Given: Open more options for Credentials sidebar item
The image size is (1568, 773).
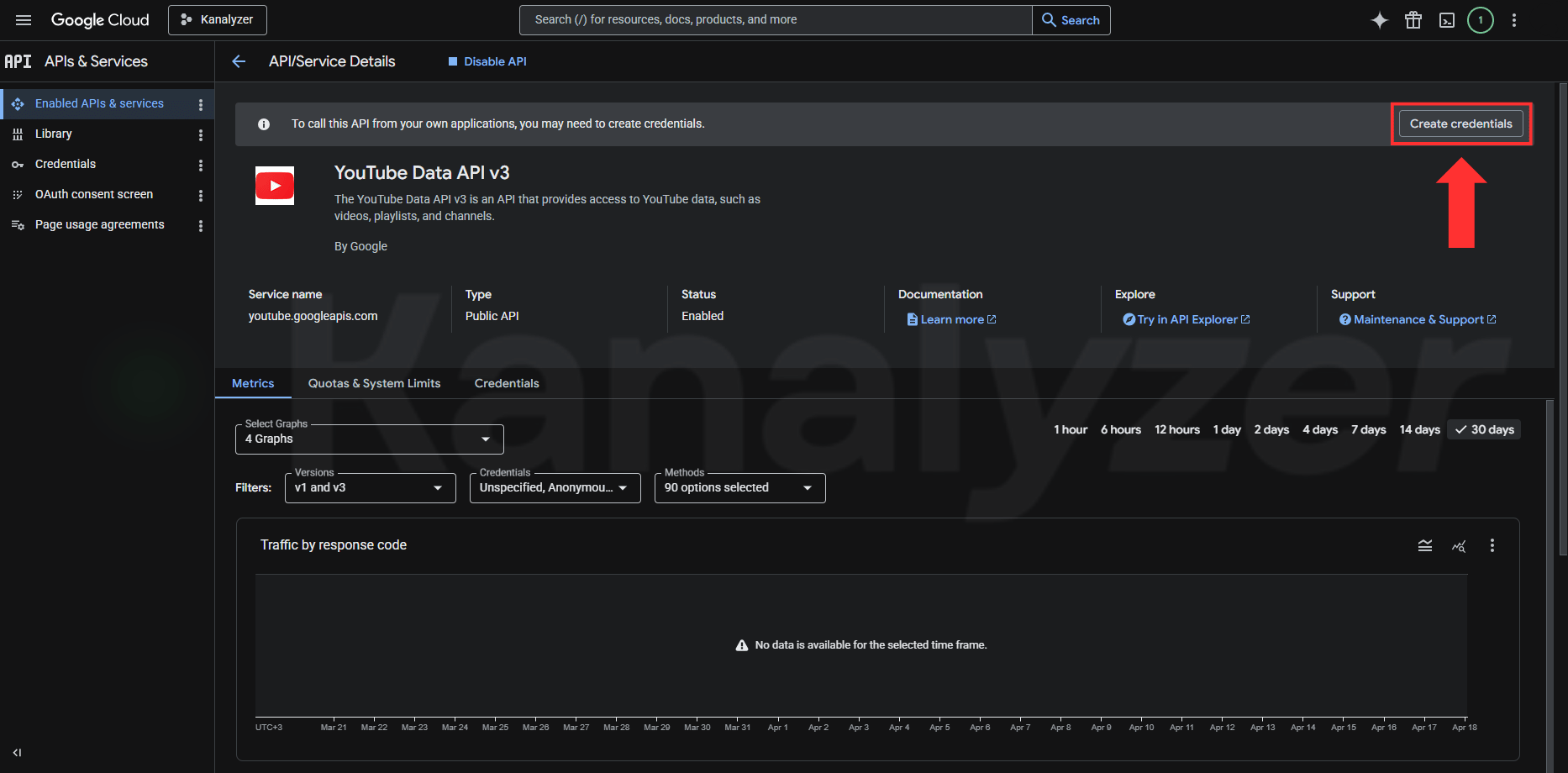Looking at the screenshot, I should coord(200,165).
